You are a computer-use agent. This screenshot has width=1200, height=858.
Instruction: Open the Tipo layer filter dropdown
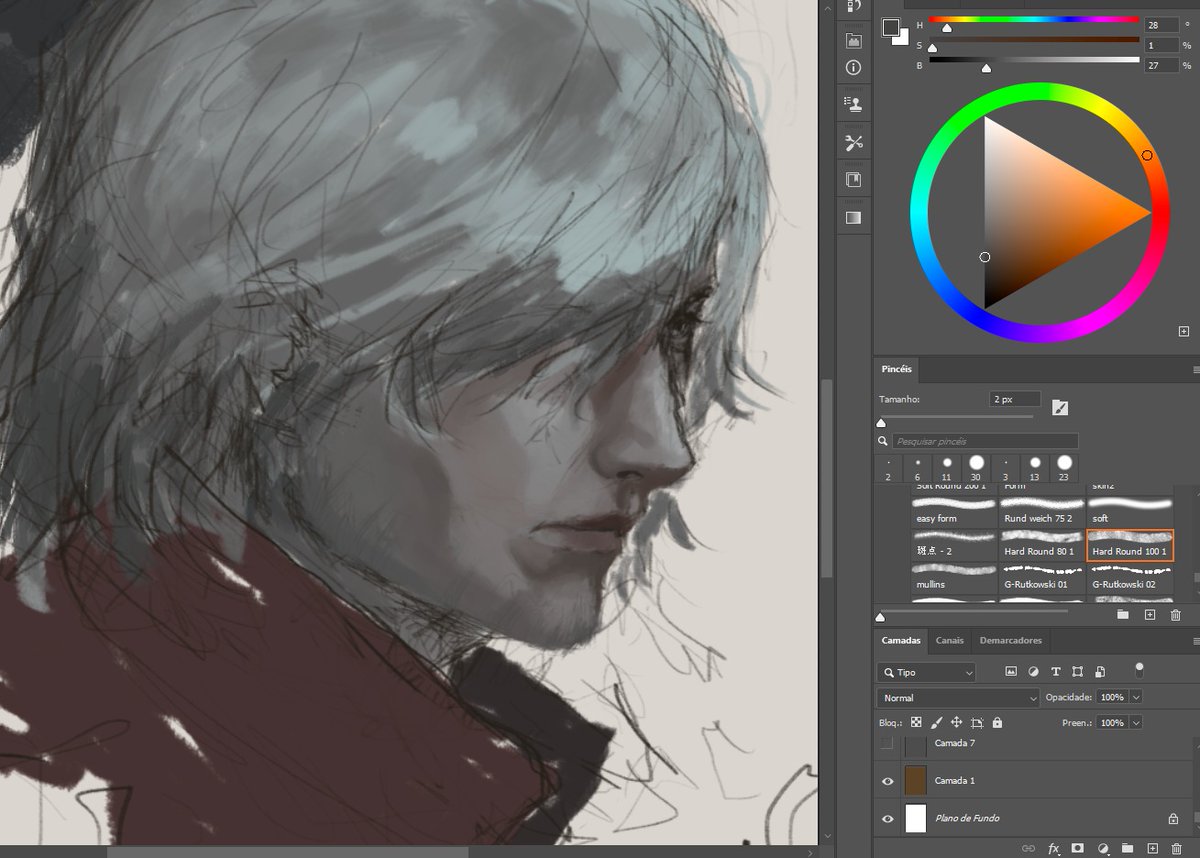pyautogui.click(x=926, y=672)
